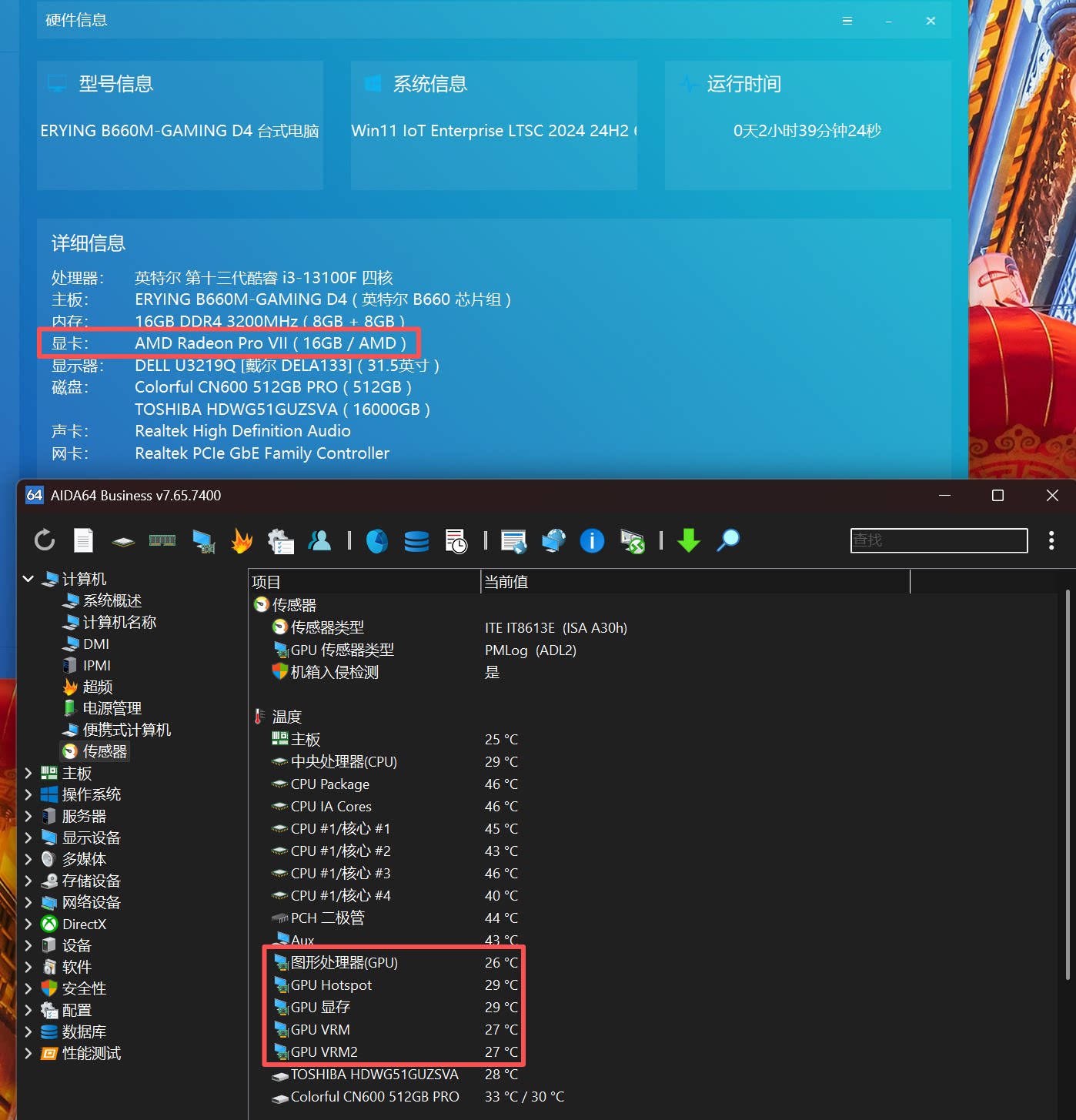Open the blue info icon in toolbar
This screenshot has height=1120, width=1076.
pos(592,540)
